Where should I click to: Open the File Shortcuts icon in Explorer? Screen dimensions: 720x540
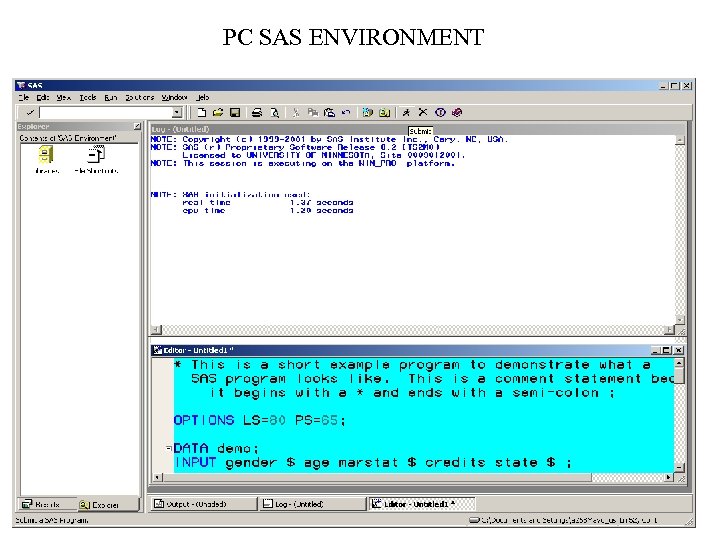[x=96, y=160]
